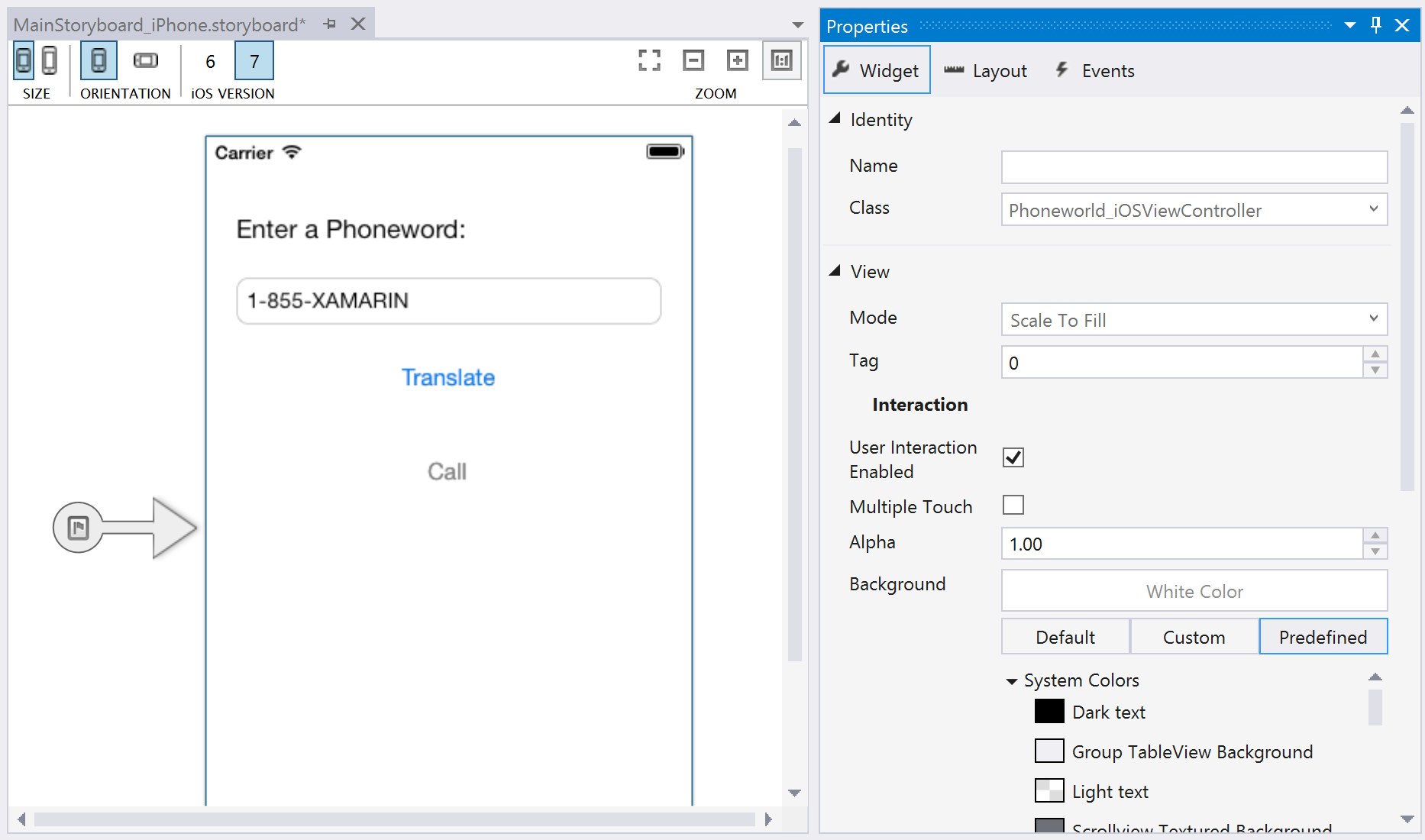1425x840 pixels.
Task: Switch to landscape orientation icon
Action: coord(145,60)
